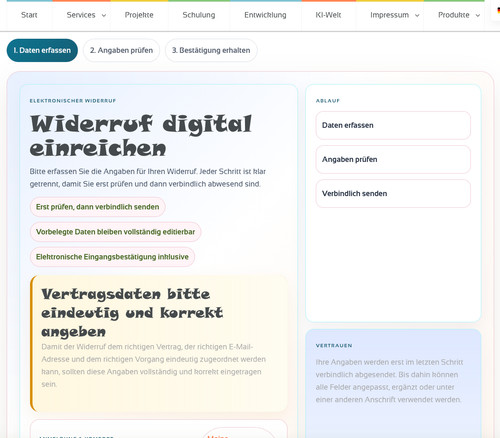Click the Daten erfassen card in Ablauf
Viewport: 500px width, 438px height.
click(x=393, y=125)
